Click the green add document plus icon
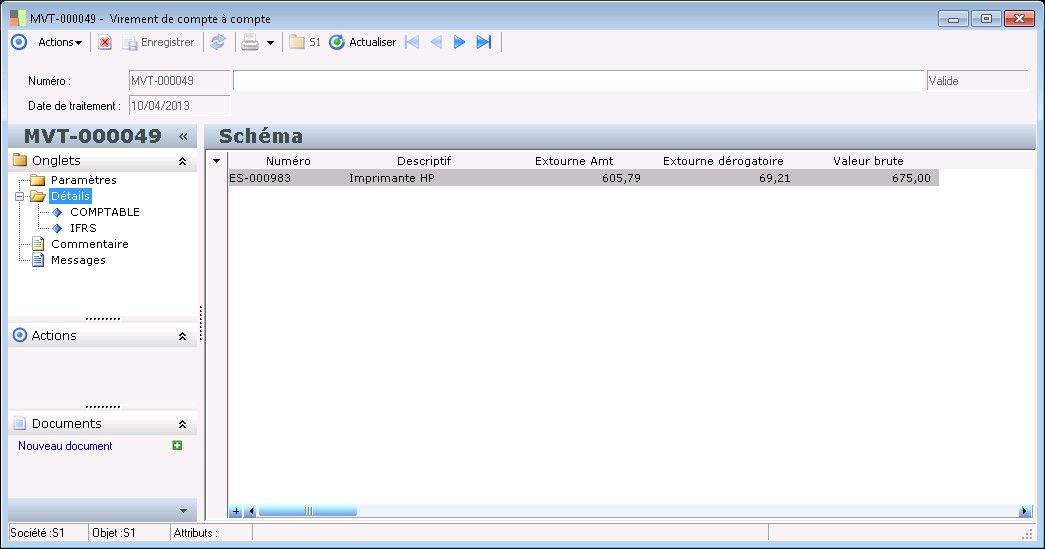This screenshot has width=1045, height=549. (177, 445)
